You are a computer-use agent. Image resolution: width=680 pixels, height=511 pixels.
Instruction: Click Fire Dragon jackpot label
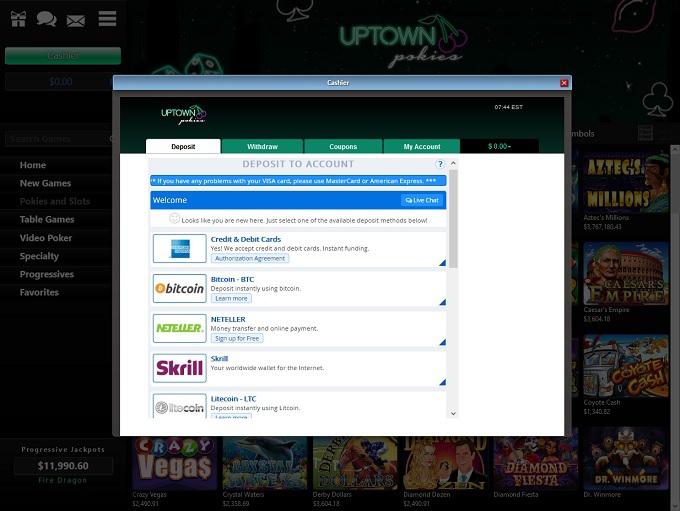click(x=62, y=480)
